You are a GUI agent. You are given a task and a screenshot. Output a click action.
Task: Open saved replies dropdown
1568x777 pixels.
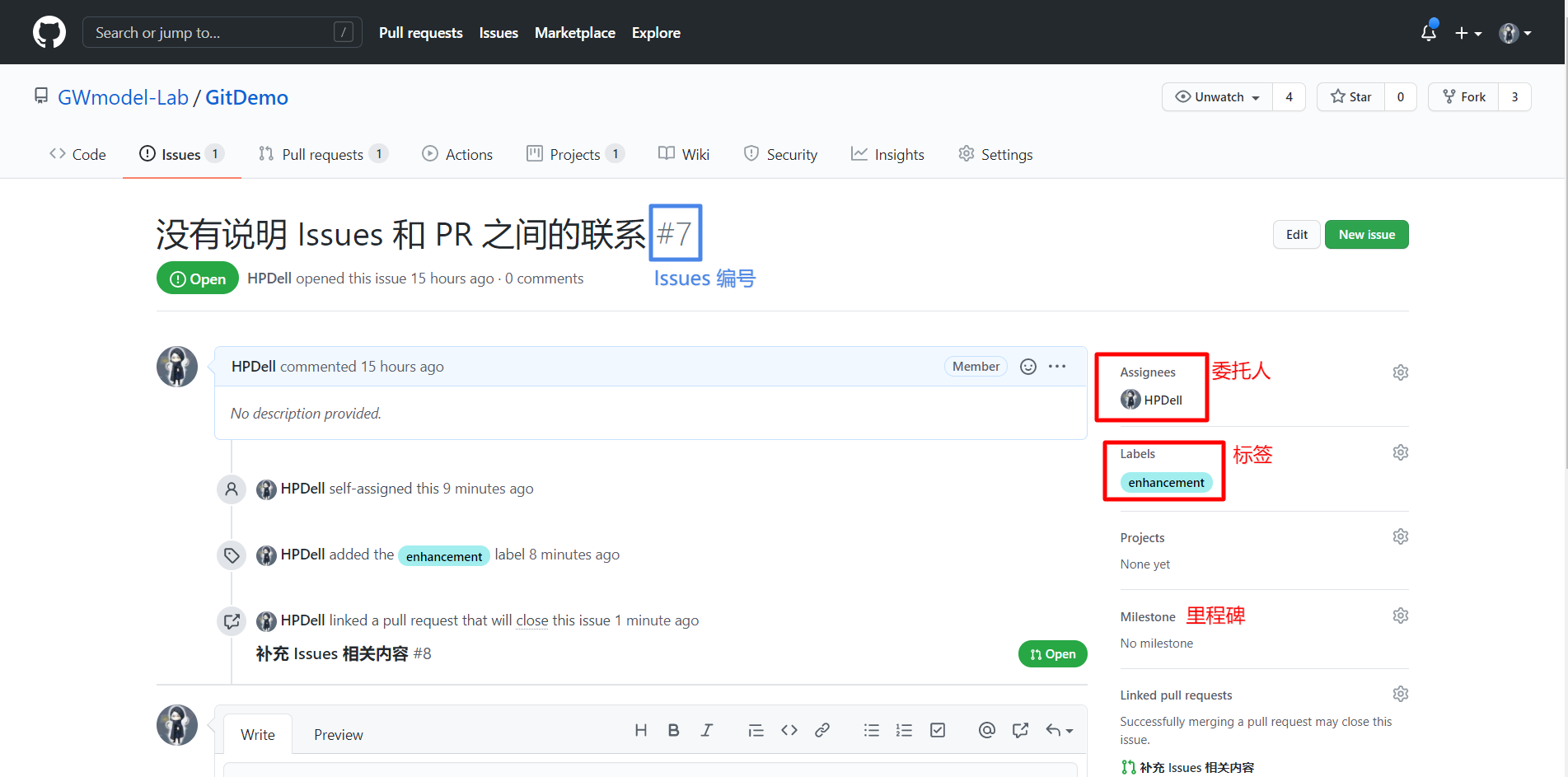tap(1059, 730)
